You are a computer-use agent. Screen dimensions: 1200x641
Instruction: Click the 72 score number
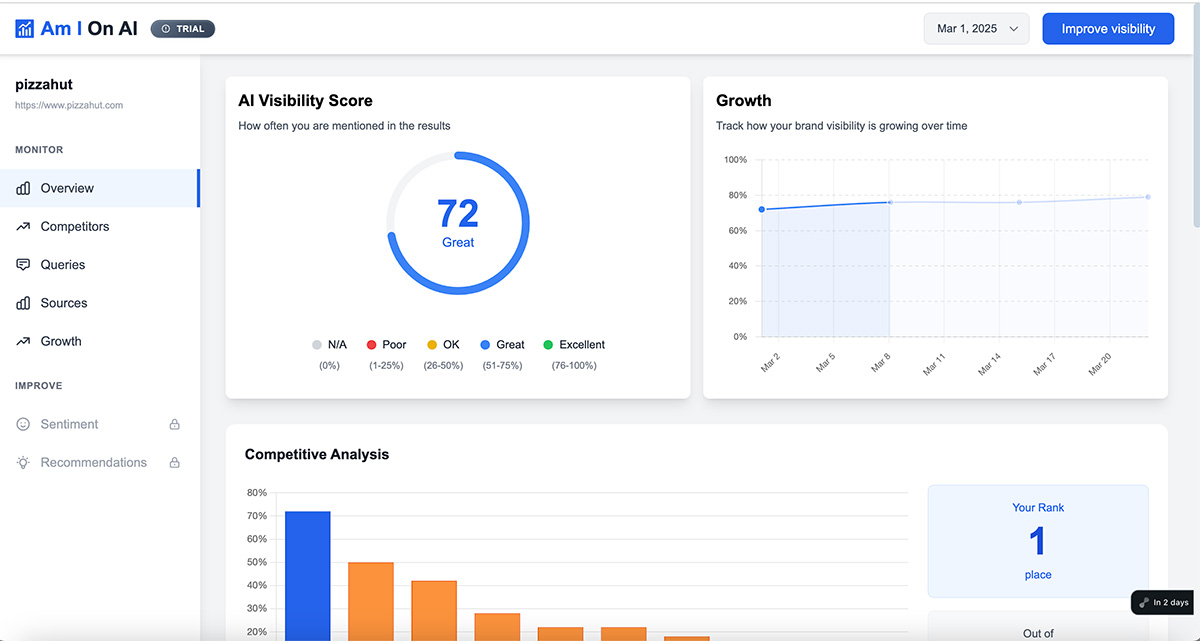[458, 213]
